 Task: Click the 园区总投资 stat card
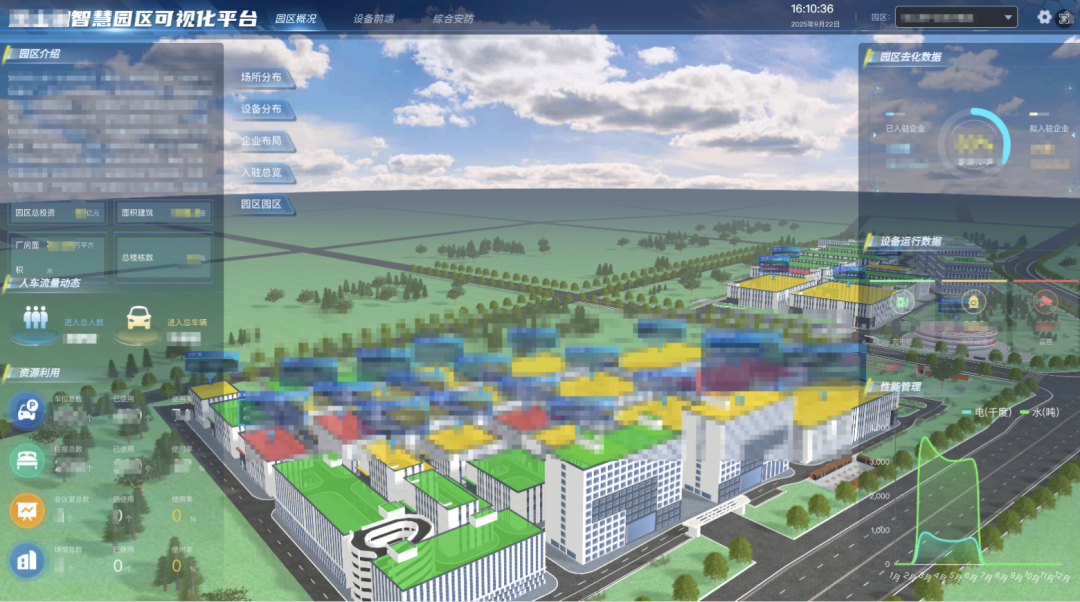[x=57, y=213]
